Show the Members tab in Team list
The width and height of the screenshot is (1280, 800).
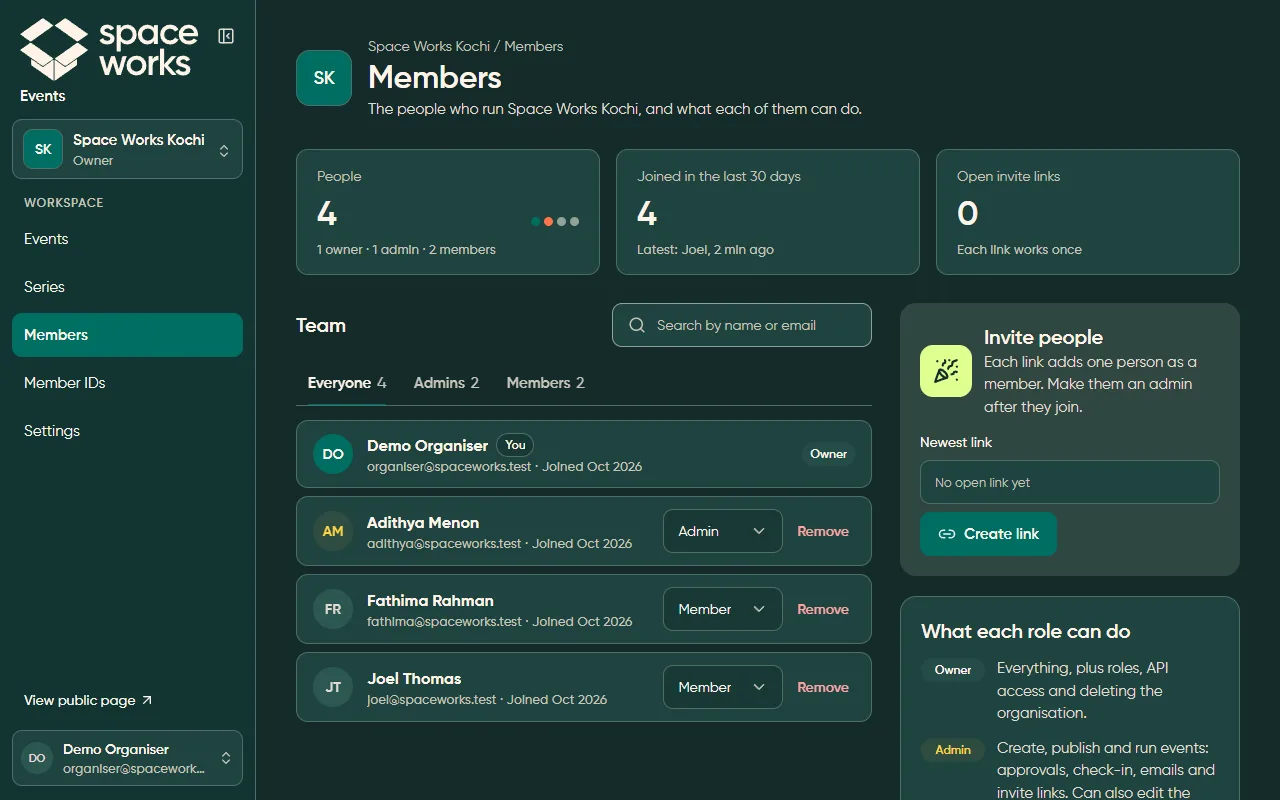pos(545,383)
